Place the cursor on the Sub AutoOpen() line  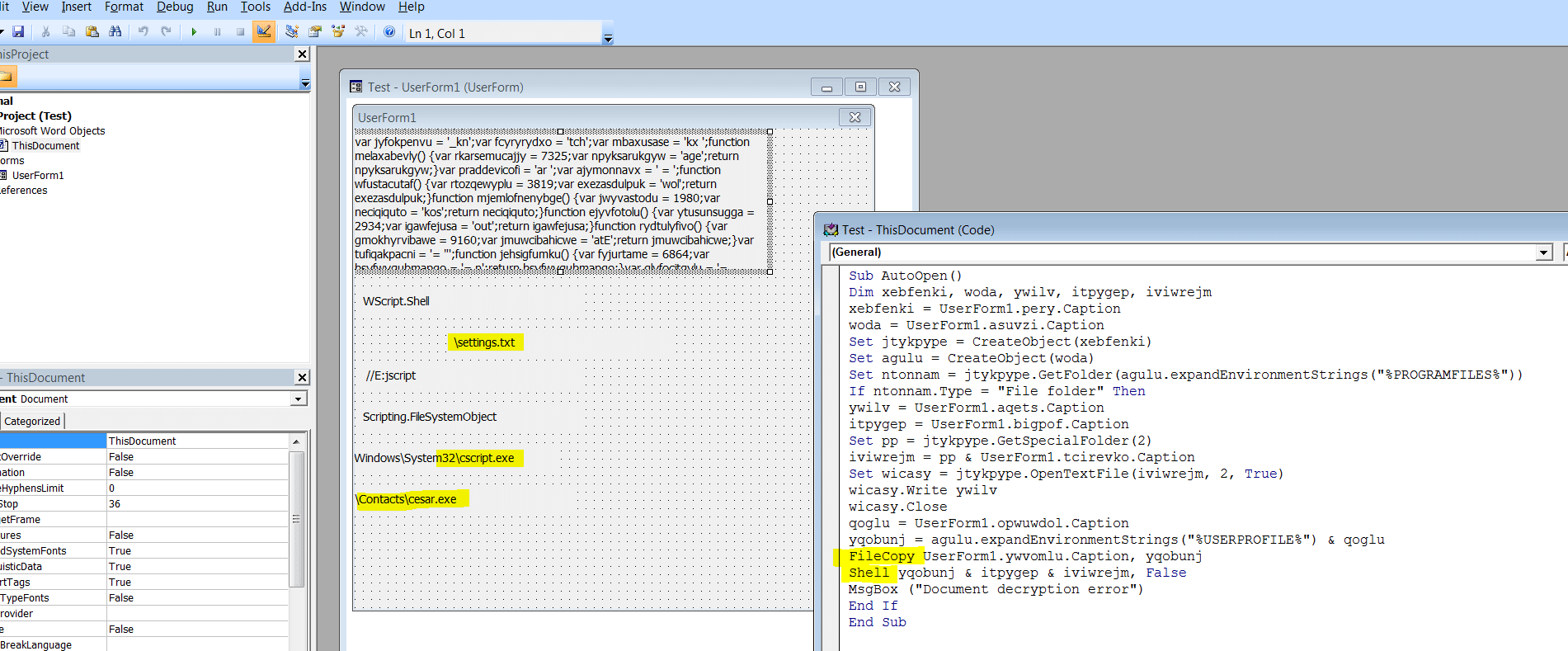pos(905,276)
